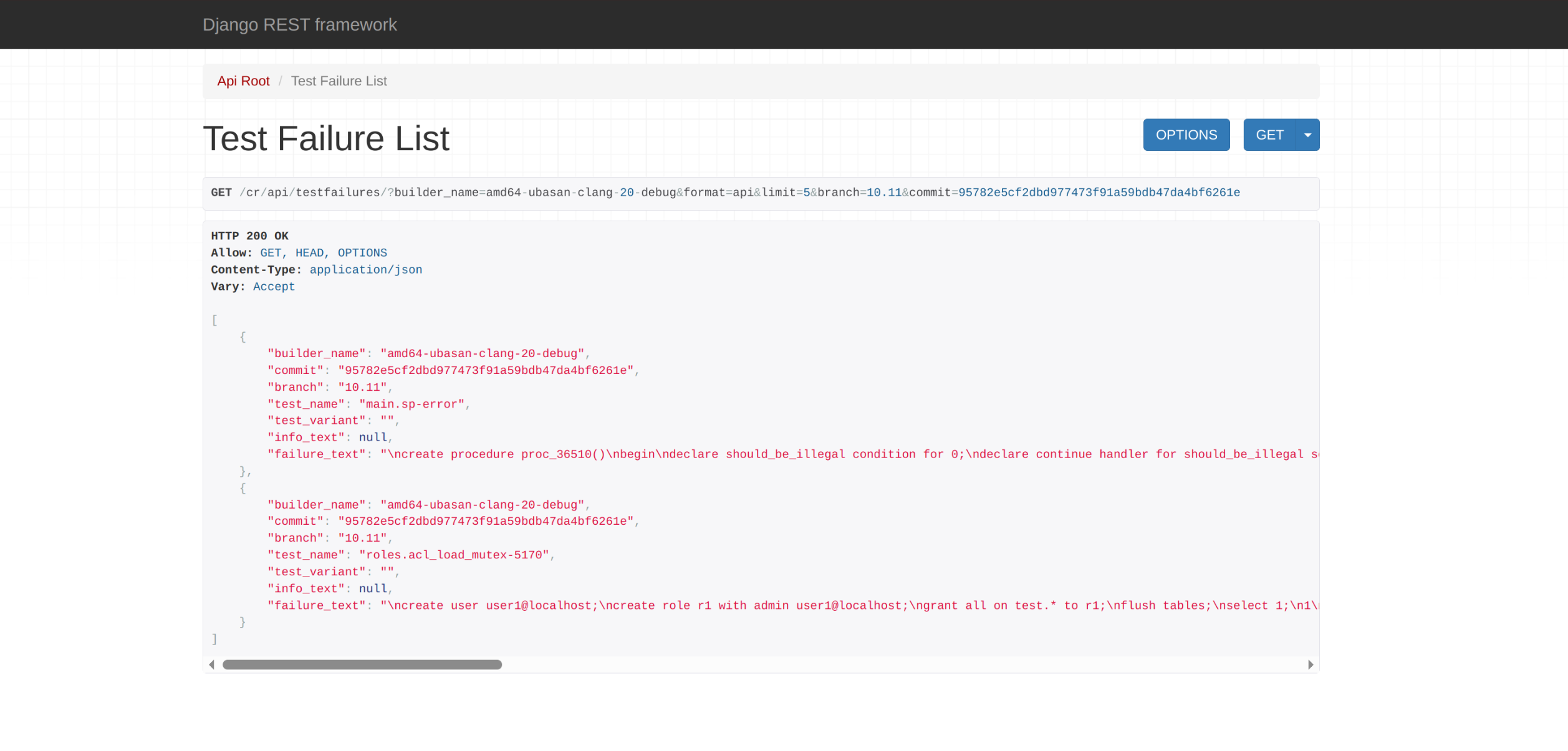The height and width of the screenshot is (751, 1568).
Task: Expand the GET format dropdown caret
Action: point(1307,135)
